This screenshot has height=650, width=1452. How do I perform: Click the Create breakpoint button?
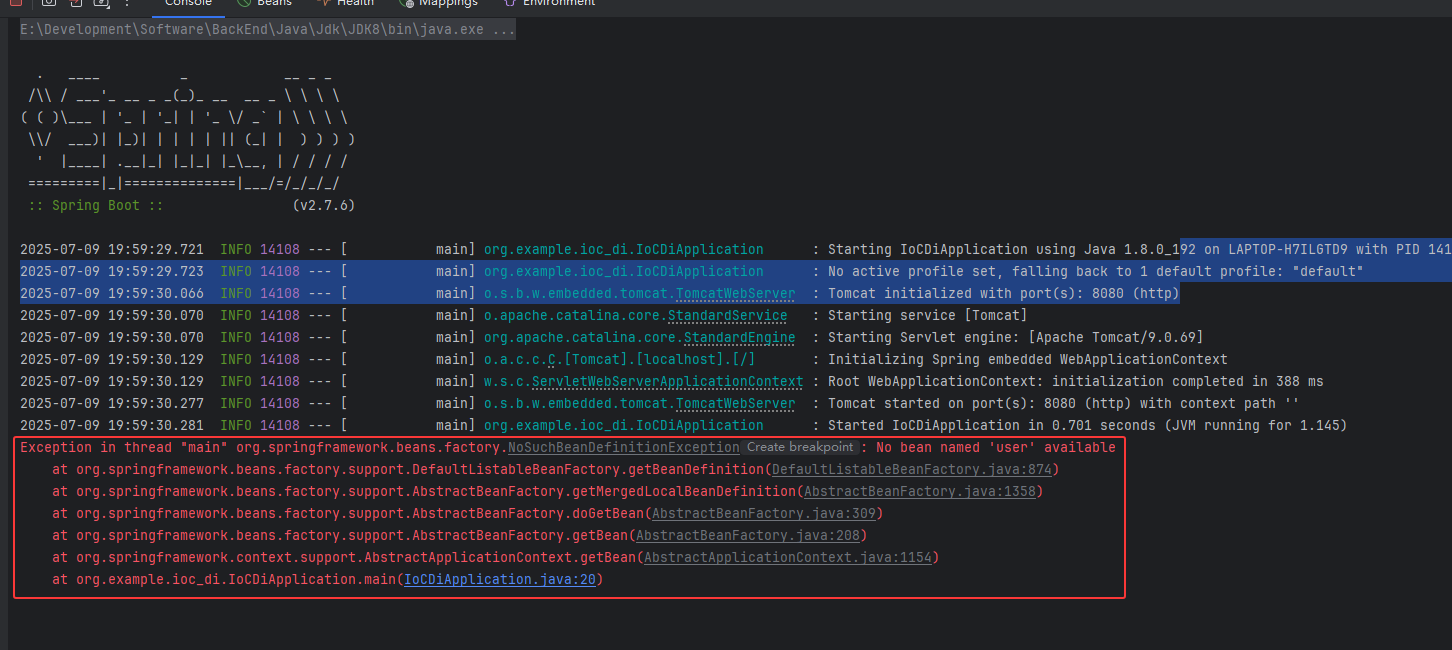tap(800, 448)
